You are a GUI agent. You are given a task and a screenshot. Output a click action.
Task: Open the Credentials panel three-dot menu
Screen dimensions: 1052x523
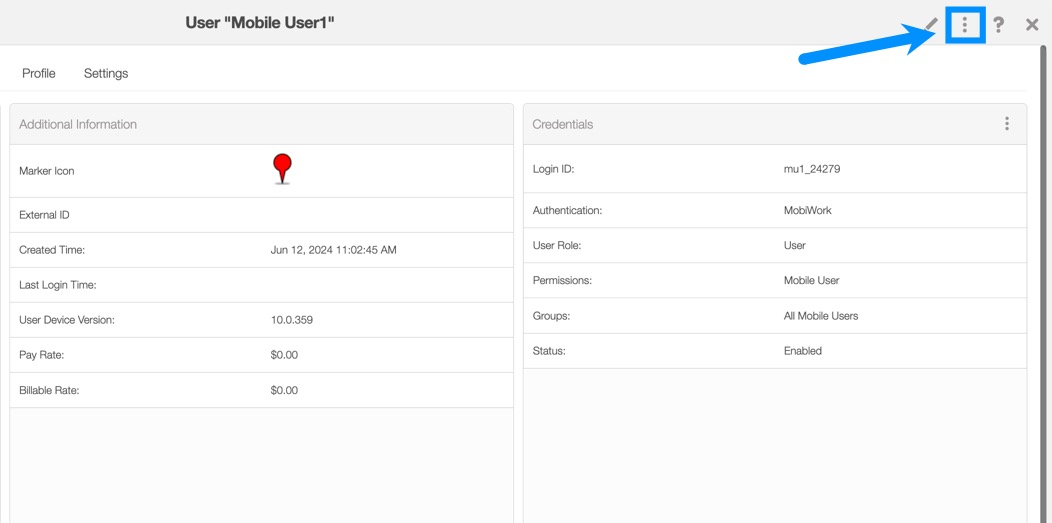pos(1006,124)
